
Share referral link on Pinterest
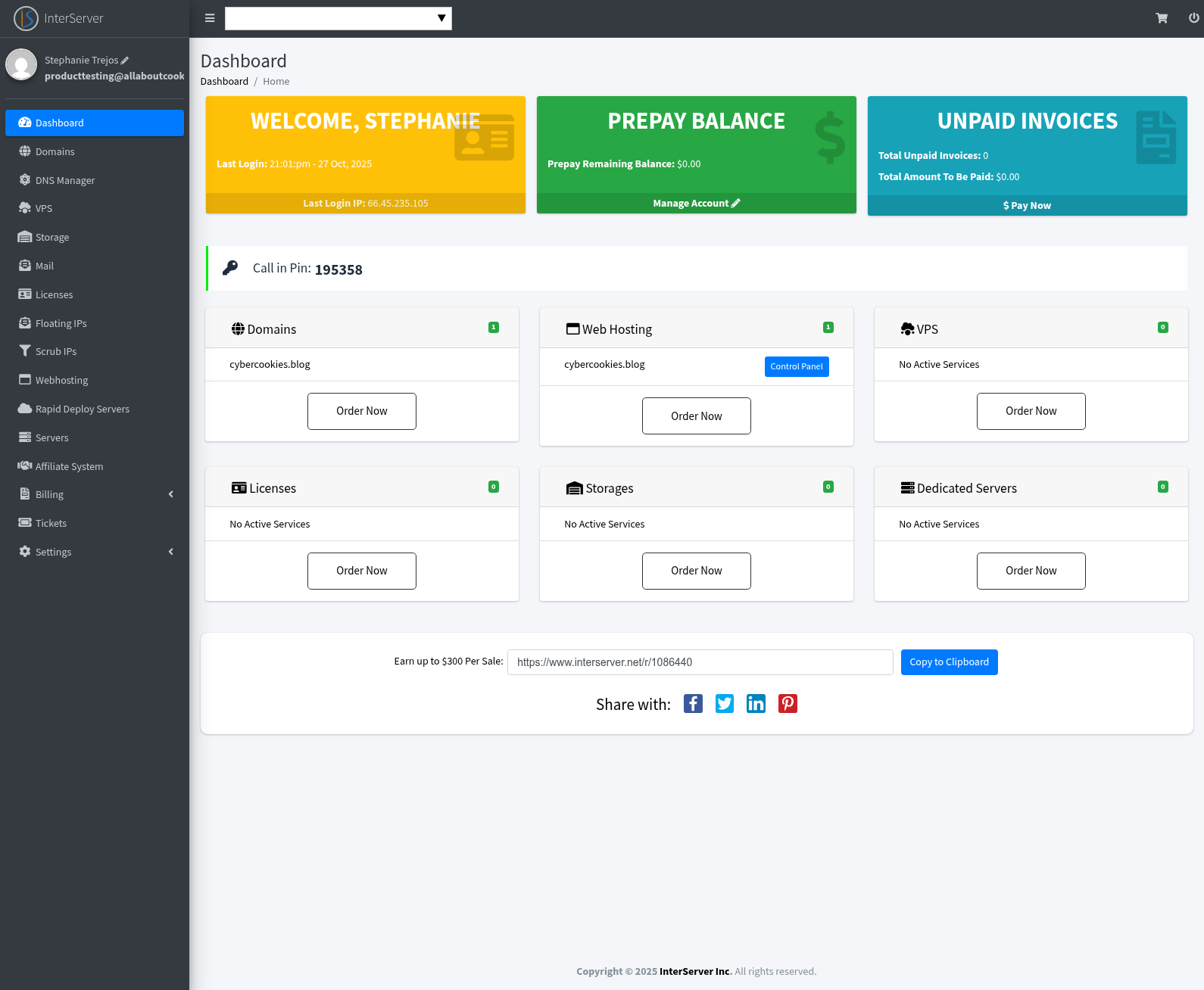(788, 704)
